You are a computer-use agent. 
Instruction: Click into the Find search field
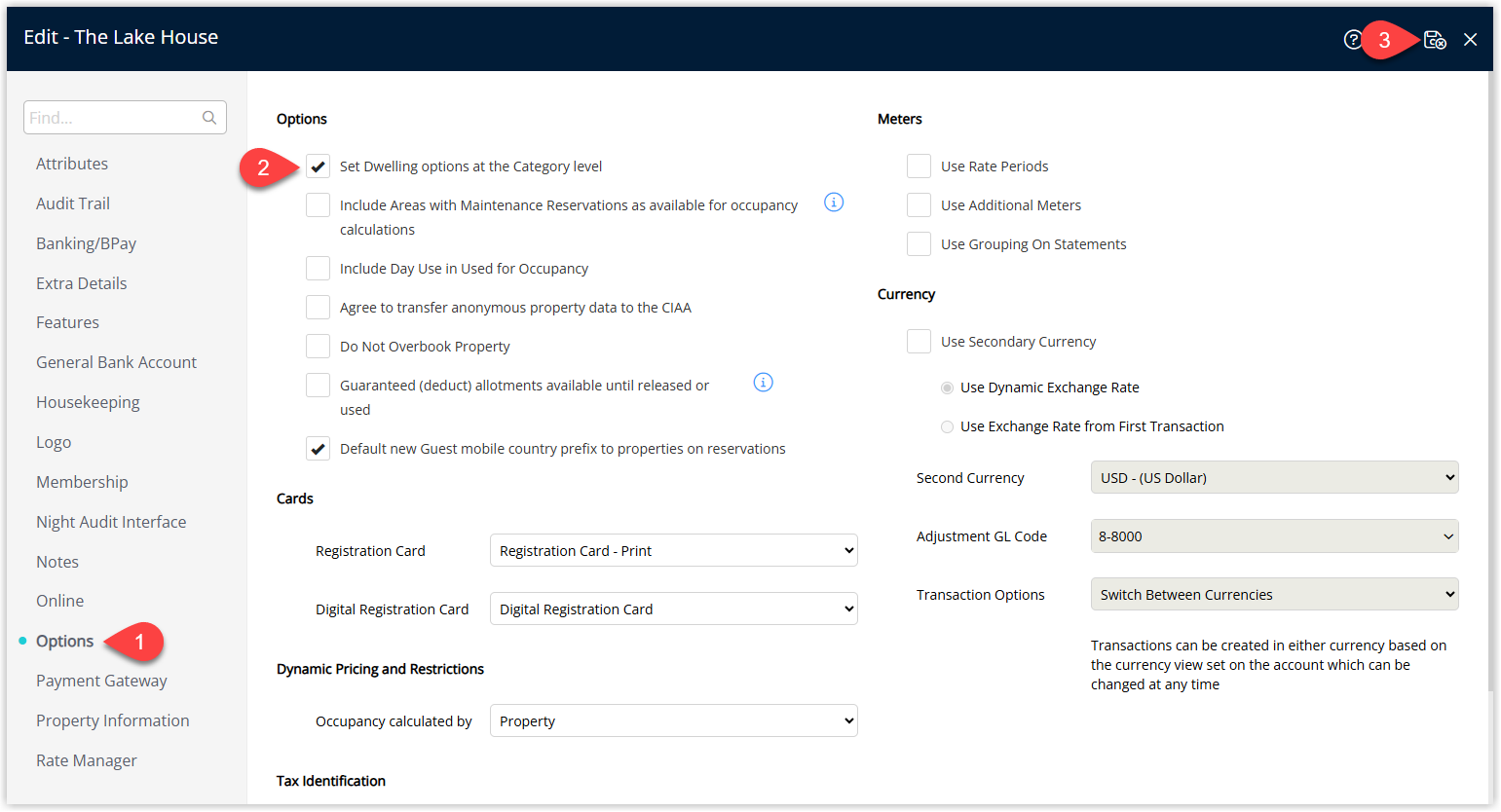pyautogui.click(x=125, y=118)
